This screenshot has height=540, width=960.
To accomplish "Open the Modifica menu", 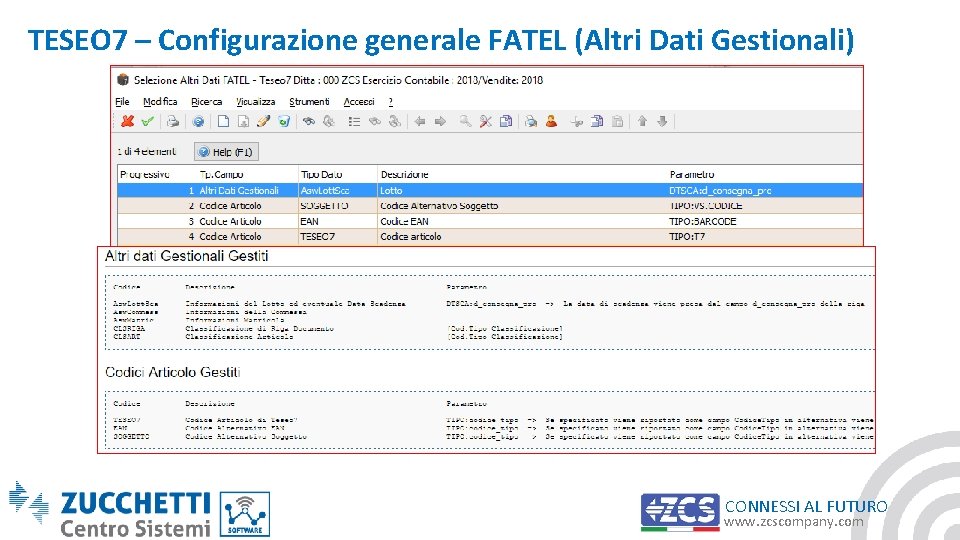I will 160,102.
